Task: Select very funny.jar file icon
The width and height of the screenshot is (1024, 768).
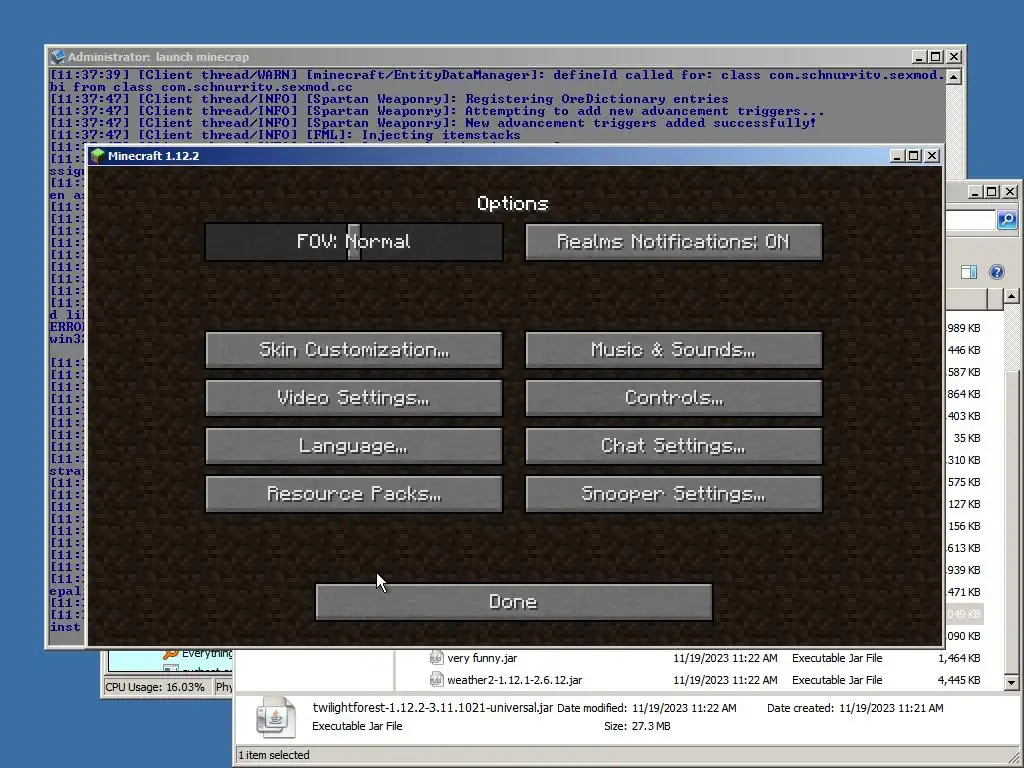Action: [436, 658]
